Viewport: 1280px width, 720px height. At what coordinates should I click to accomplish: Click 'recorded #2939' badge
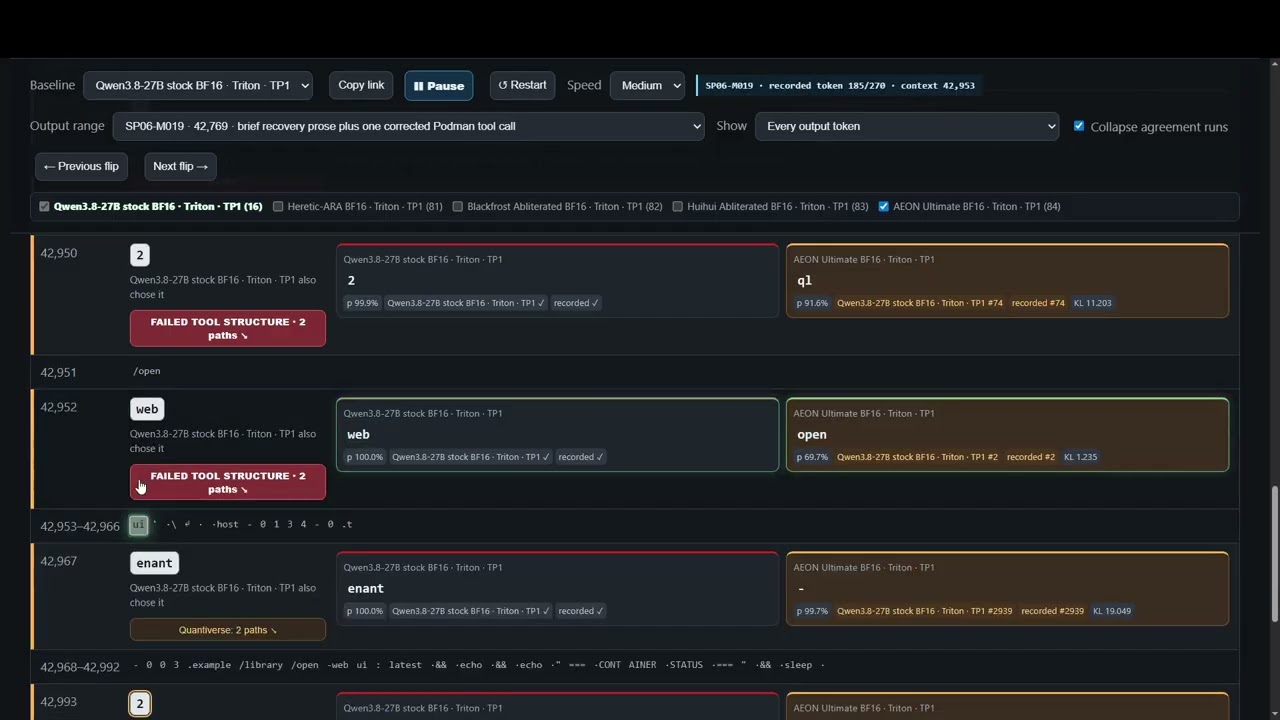1052,611
